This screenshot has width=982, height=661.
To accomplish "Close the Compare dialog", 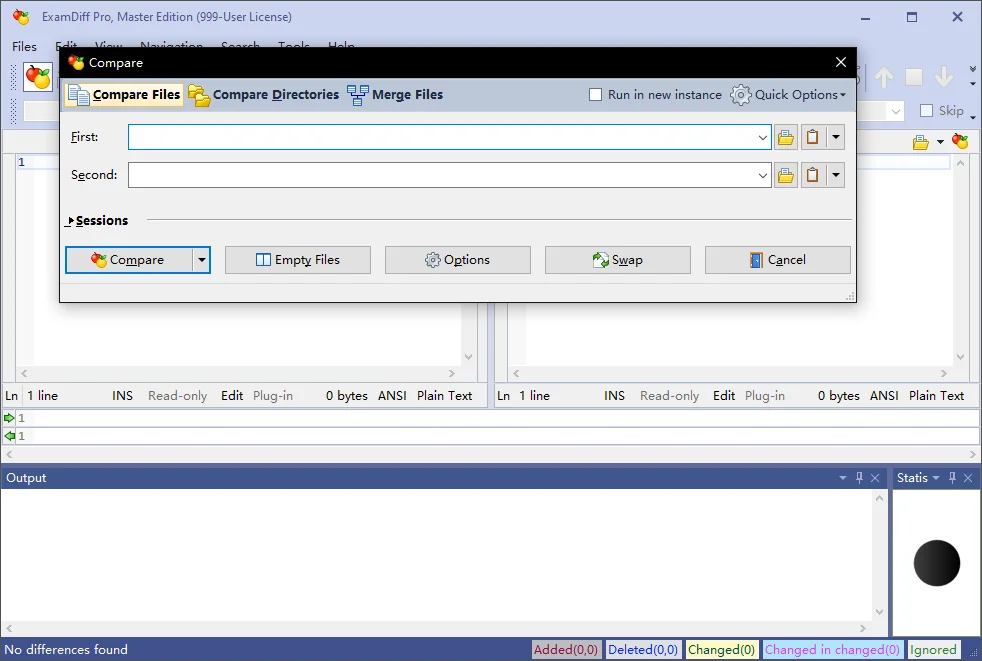I will pos(840,62).
